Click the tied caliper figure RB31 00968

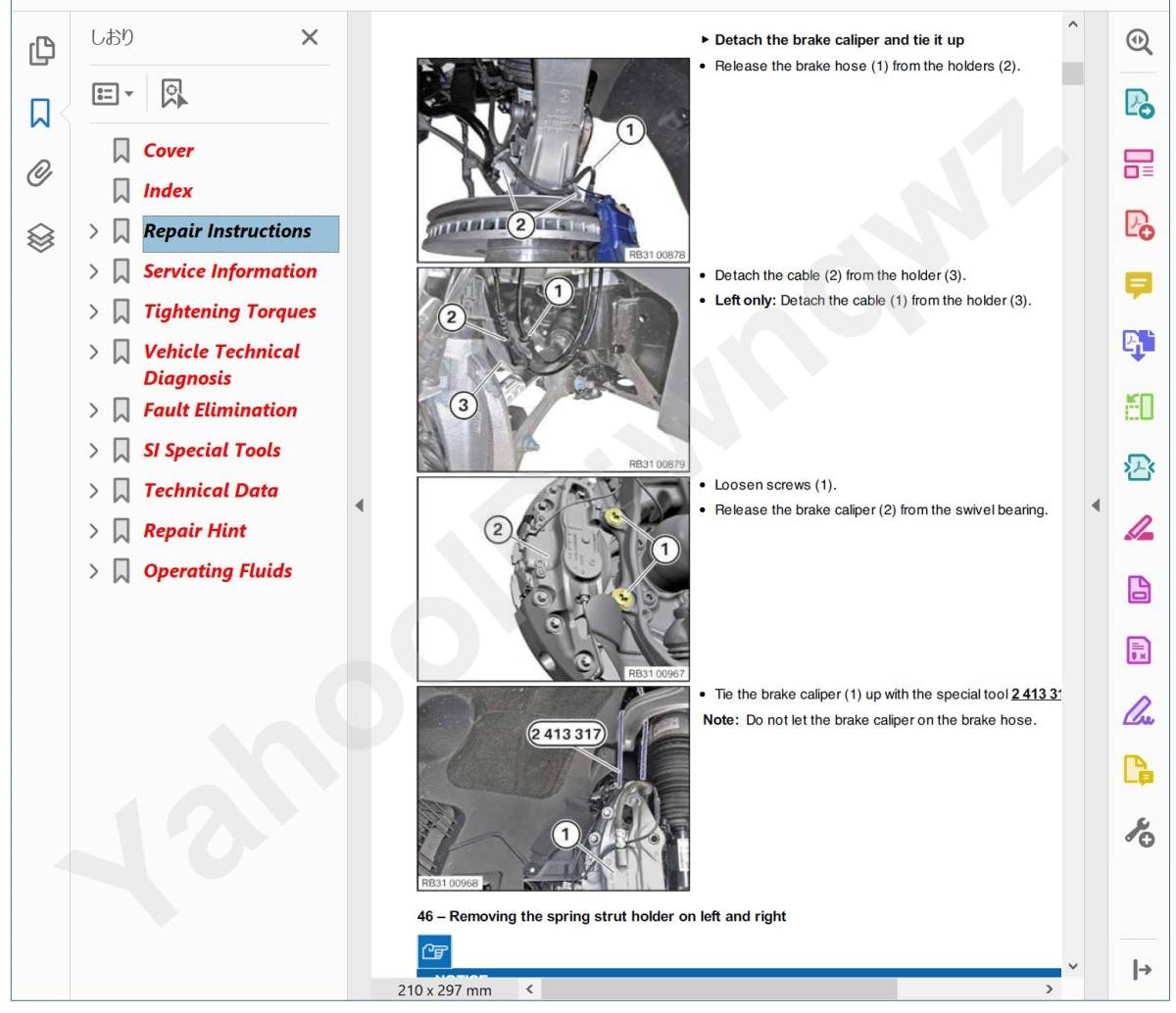tap(553, 789)
